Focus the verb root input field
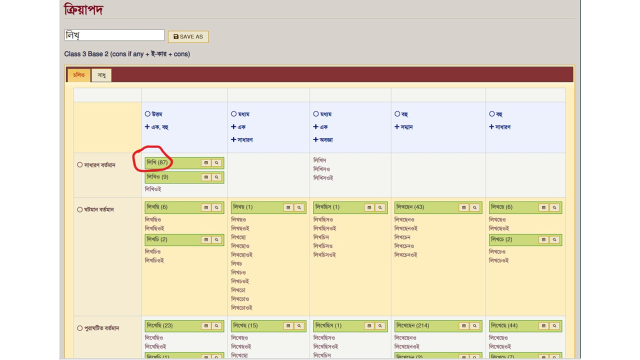Screen dimensions: 640x360 114,35
